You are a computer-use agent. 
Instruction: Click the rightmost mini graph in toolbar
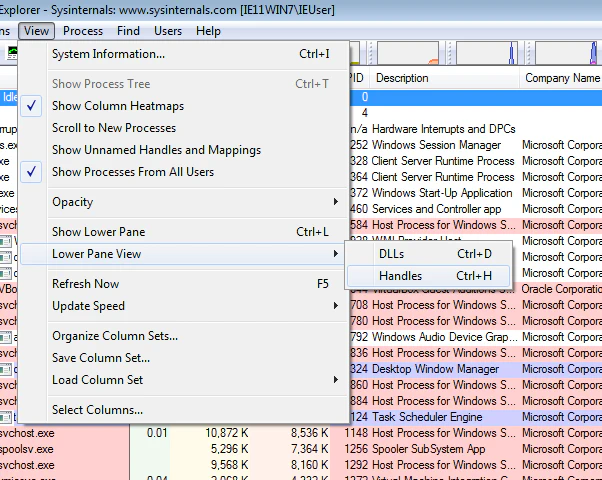click(x=566, y=53)
